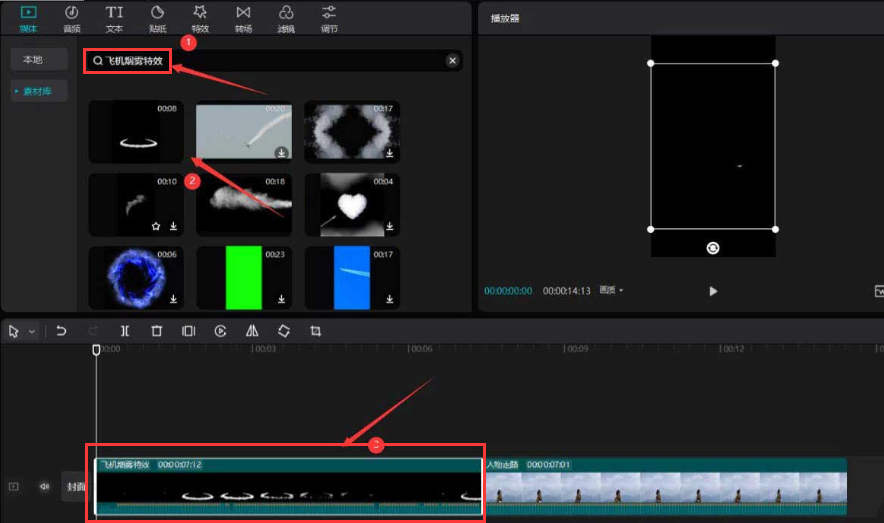
Task: Redo the last undone action
Action: coord(93,331)
